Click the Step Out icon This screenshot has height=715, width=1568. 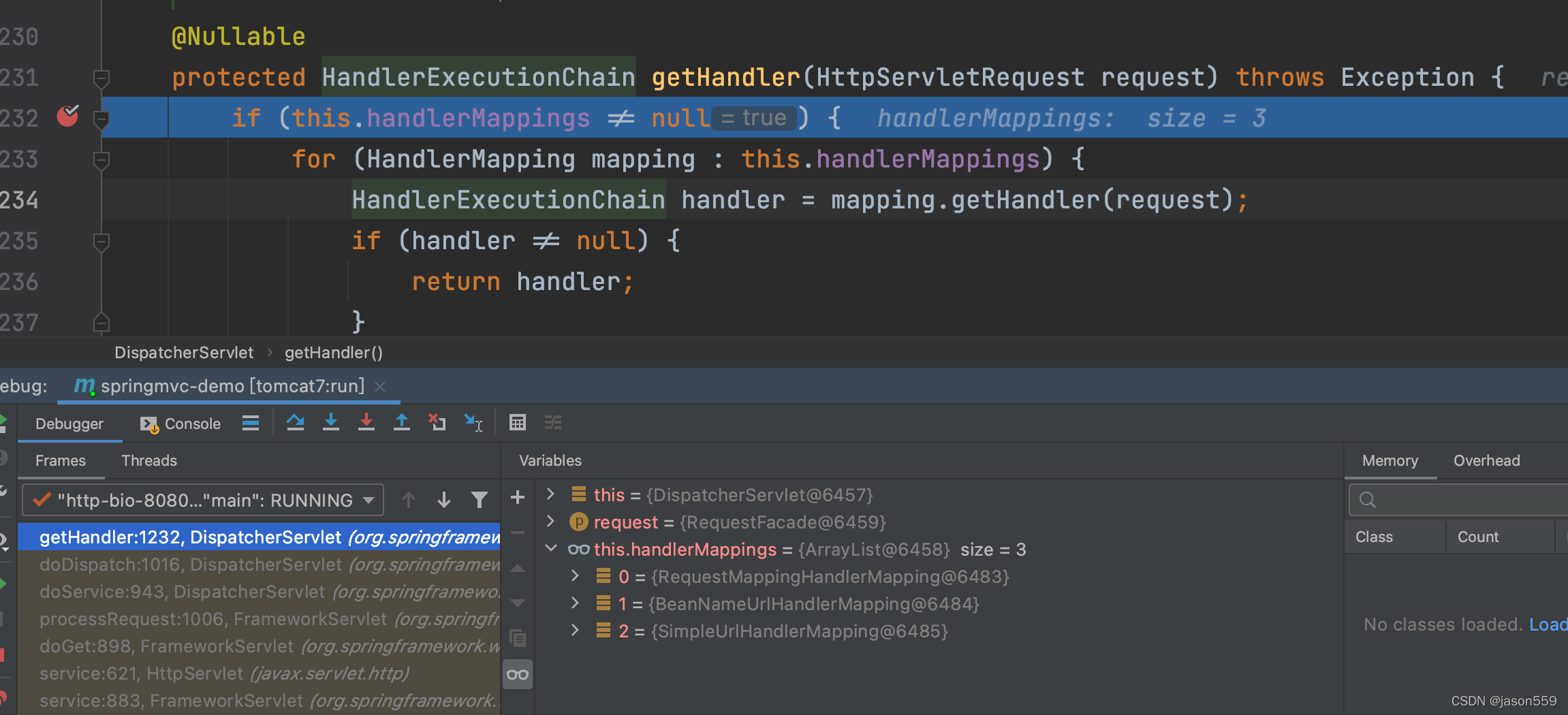[402, 423]
